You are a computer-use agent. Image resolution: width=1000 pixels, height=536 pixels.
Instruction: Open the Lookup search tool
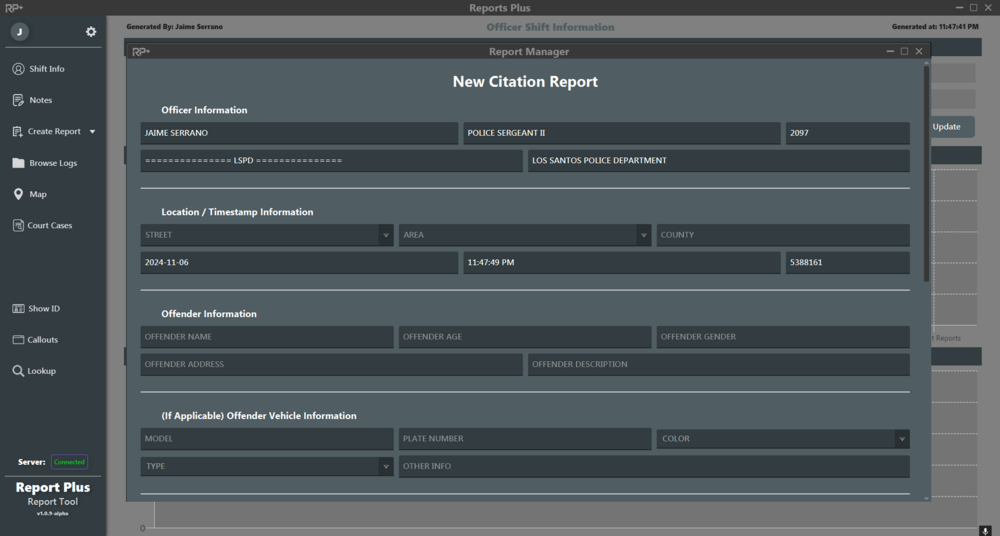41,371
